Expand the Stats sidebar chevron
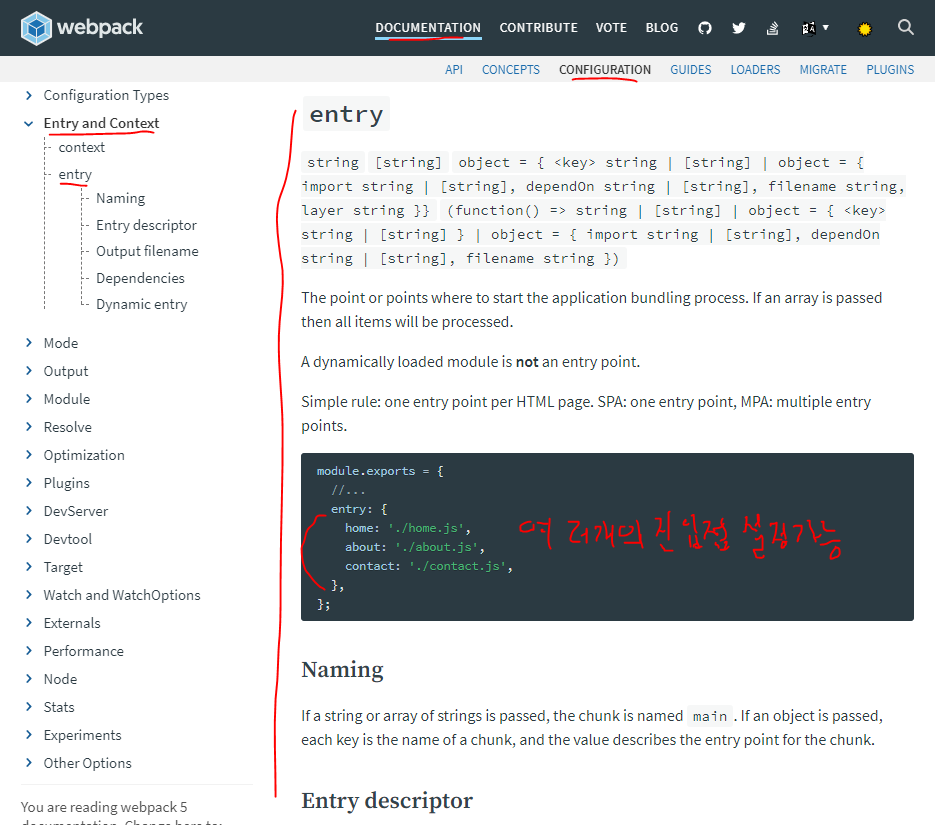 point(29,706)
